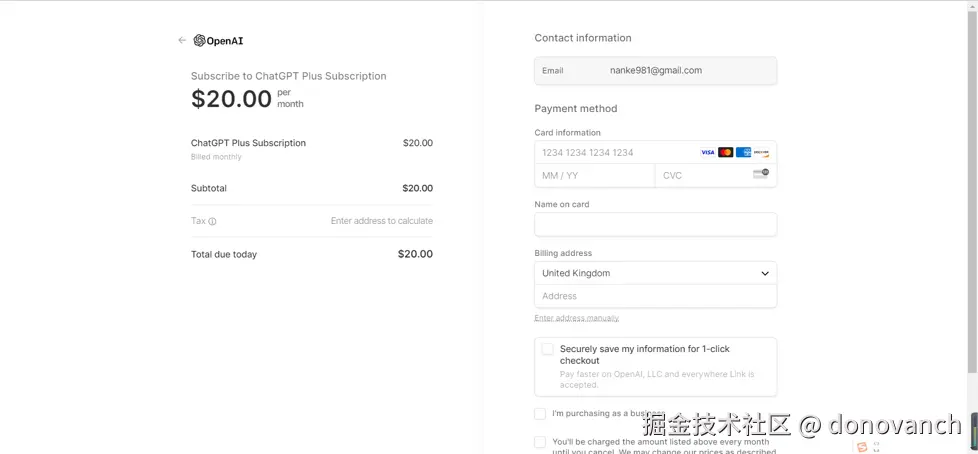
Task: Click the Enter address manually link
Action: coord(577,318)
